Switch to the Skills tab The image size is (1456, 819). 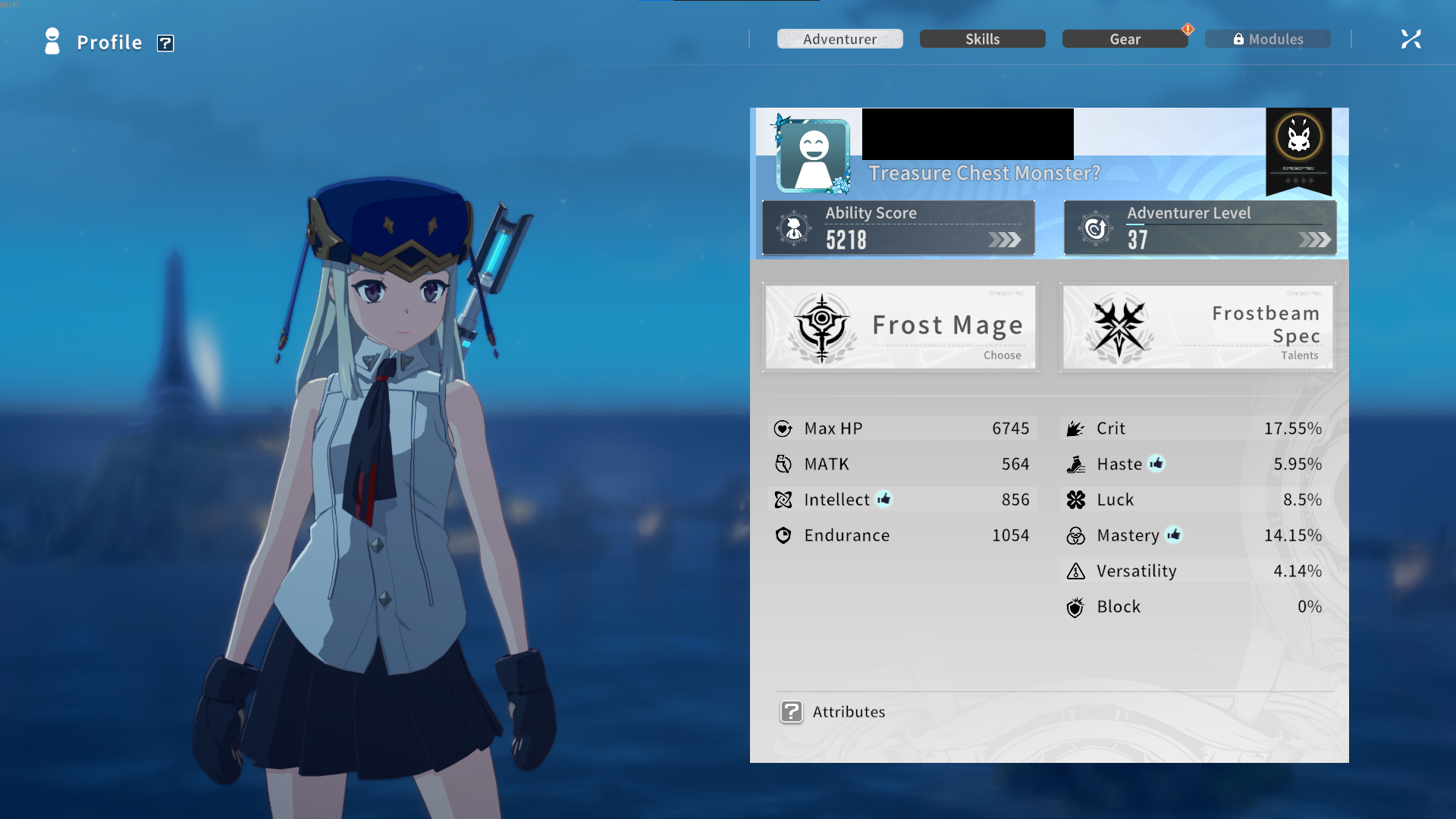[982, 39]
